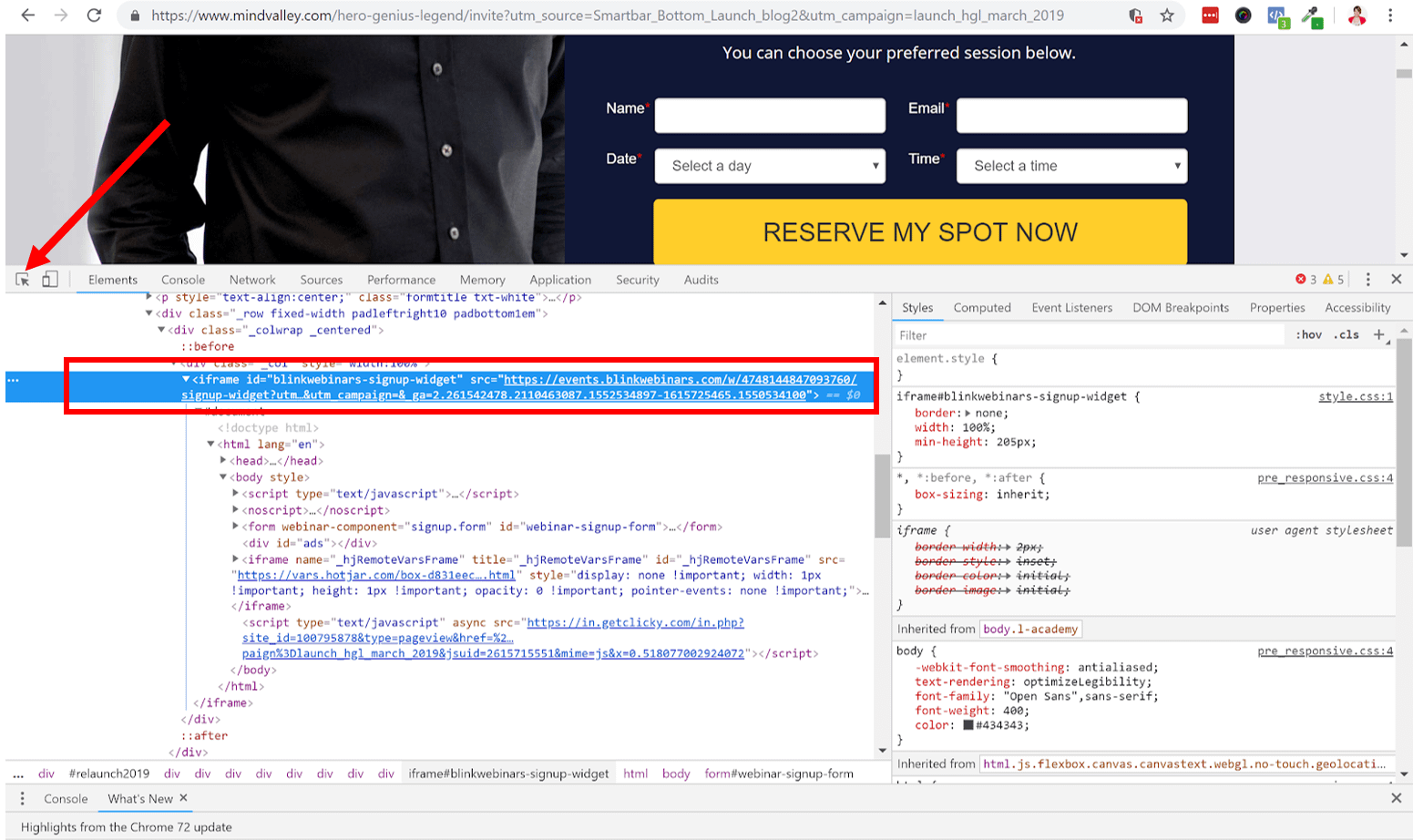Bookmark this page with the star icon
Screen dimensions: 1413x840
(1167, 15)
